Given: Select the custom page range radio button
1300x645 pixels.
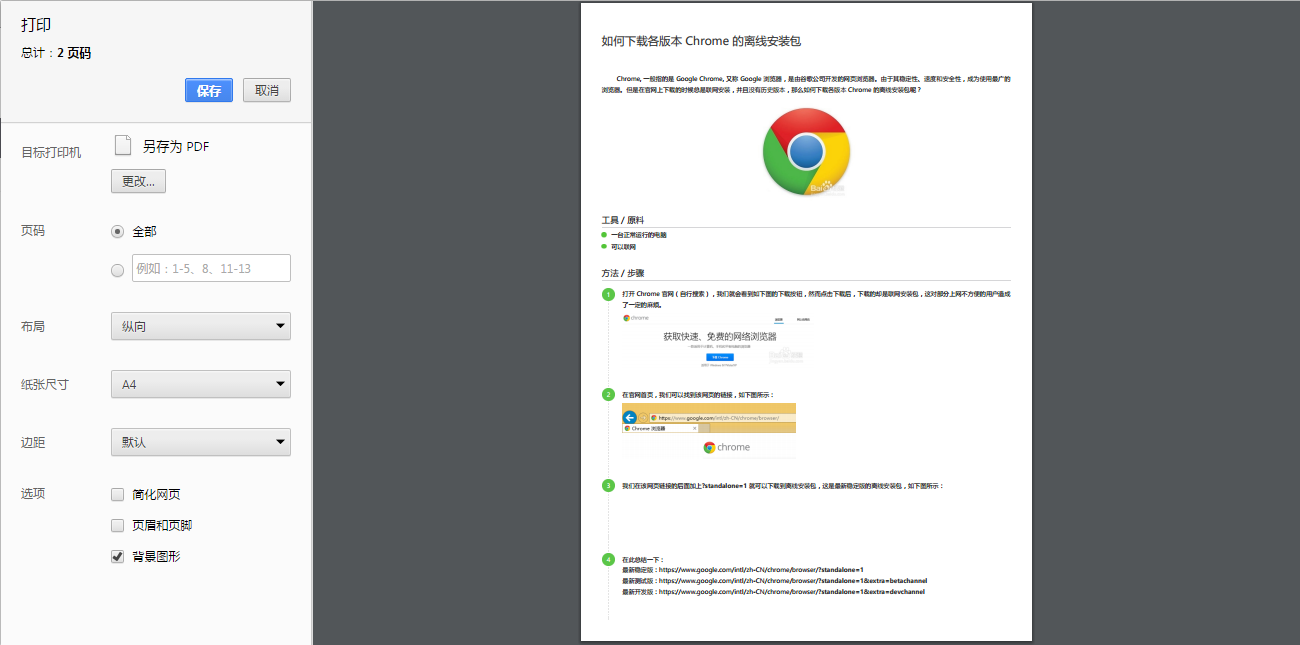Looking at the screenshot, I should coord(118,270).
